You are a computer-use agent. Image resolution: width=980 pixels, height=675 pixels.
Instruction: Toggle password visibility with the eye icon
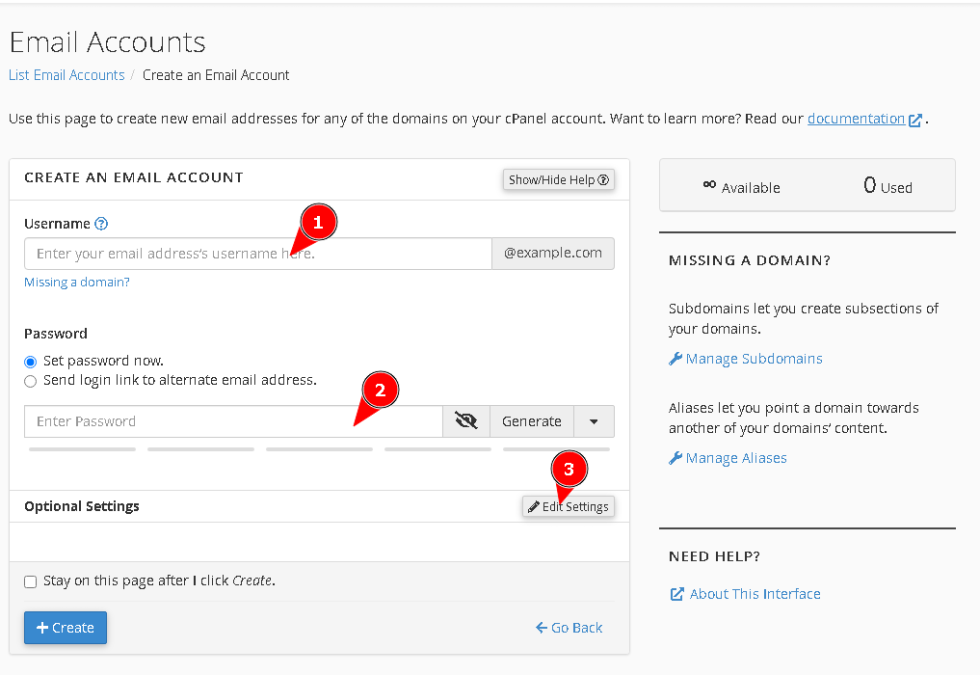point(465,421)
